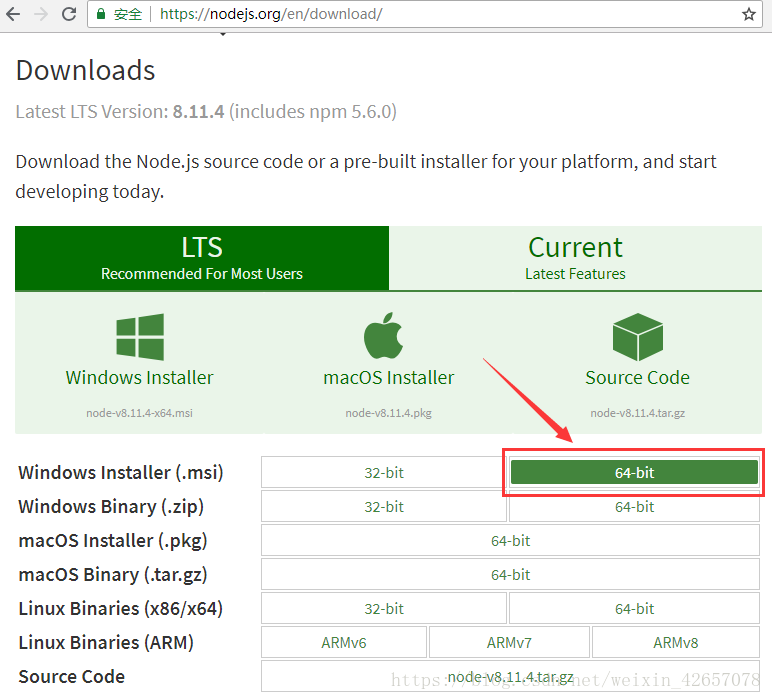Click node-v8.11.4.tar.gz under Source Code icon

coord(638,413)
